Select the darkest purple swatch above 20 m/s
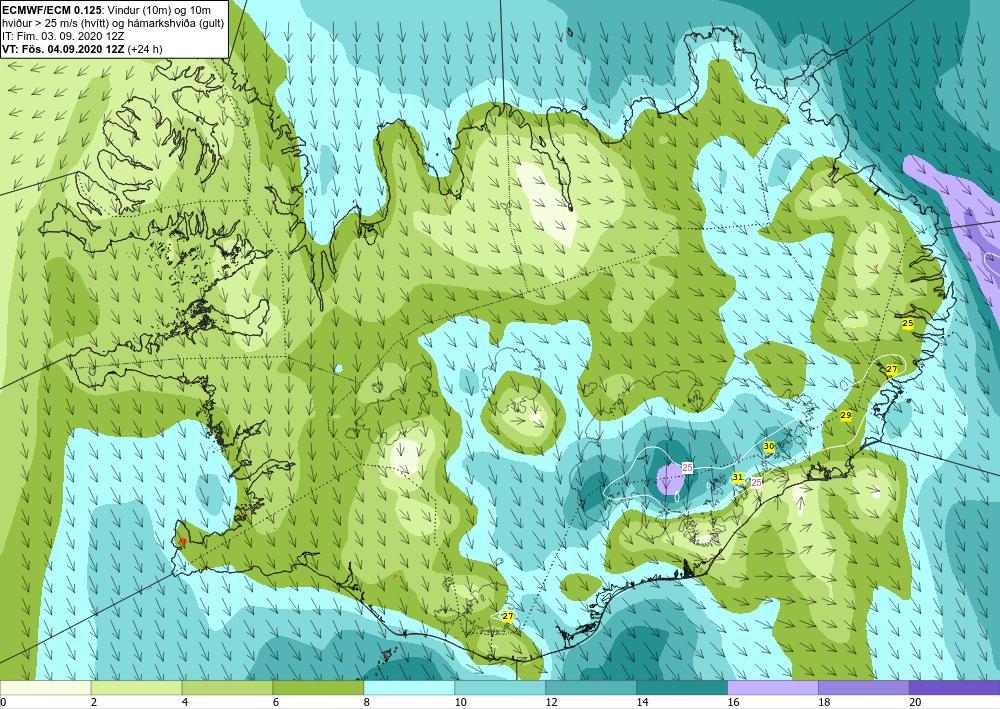This screenshot has height=709, width=1000. [955, 687]
